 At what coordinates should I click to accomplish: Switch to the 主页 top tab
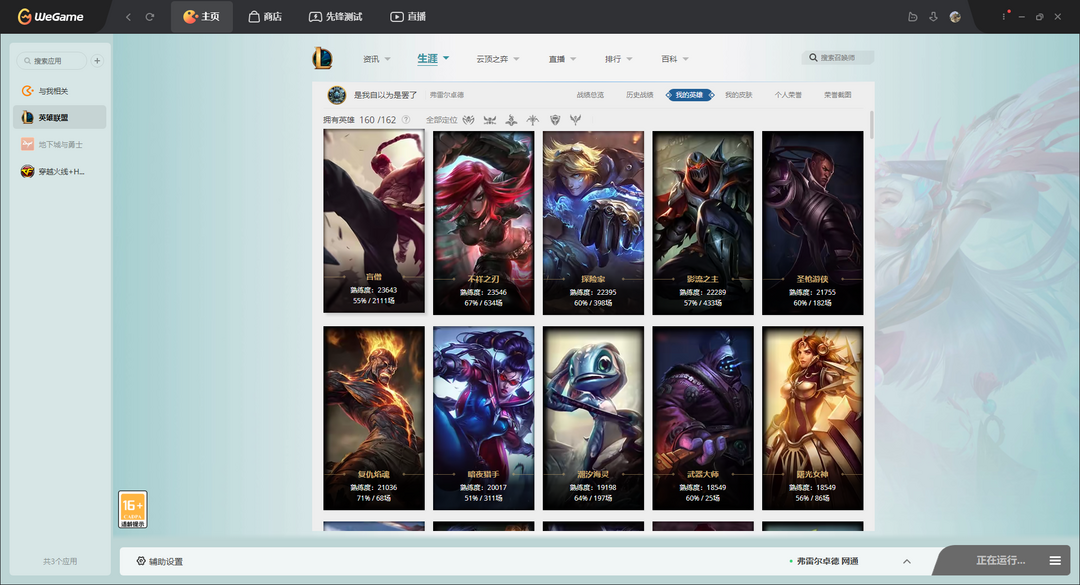click(201, 17)
